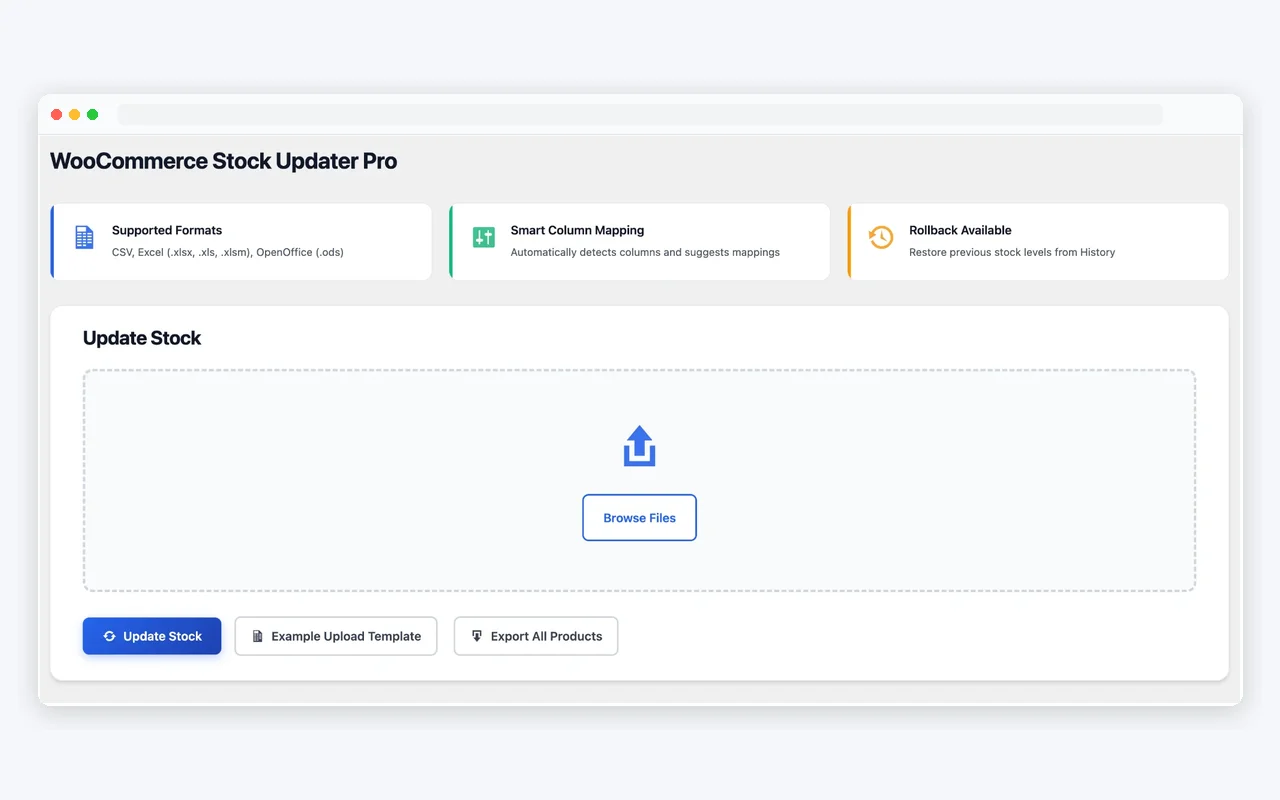This screenshot has height=800, width=1280.
Task: Click the browser address bar
Action: click(x=639, y=114)
